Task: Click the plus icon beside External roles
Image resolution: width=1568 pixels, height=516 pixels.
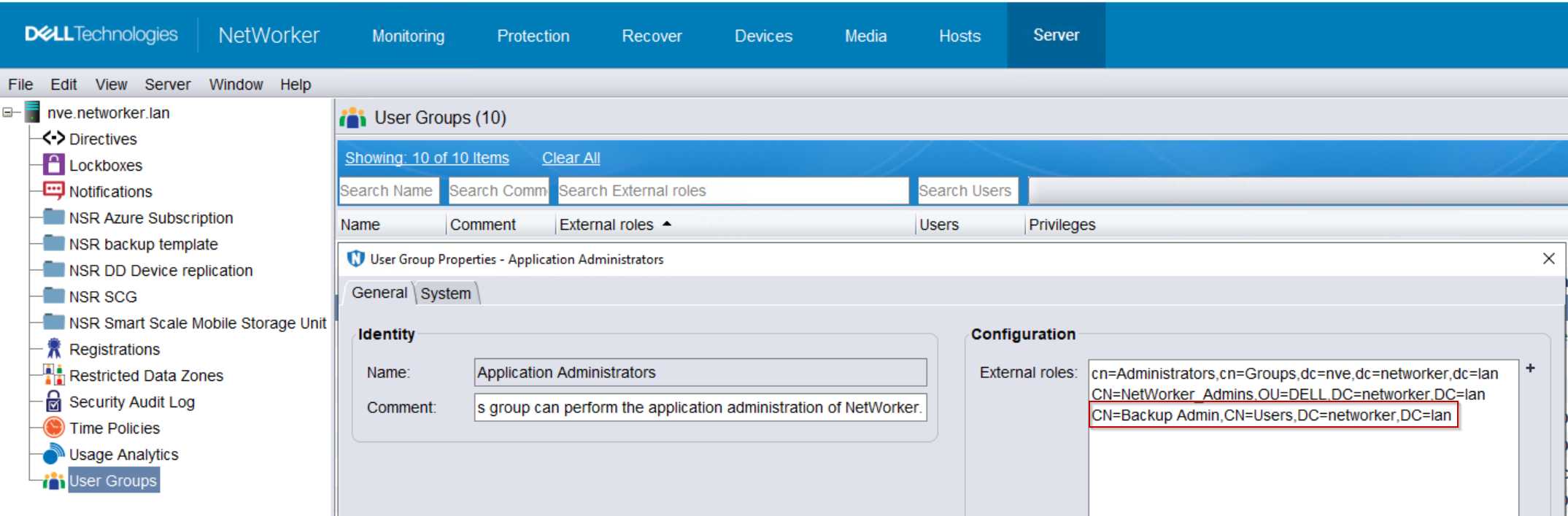Action: pos(1530,369)
